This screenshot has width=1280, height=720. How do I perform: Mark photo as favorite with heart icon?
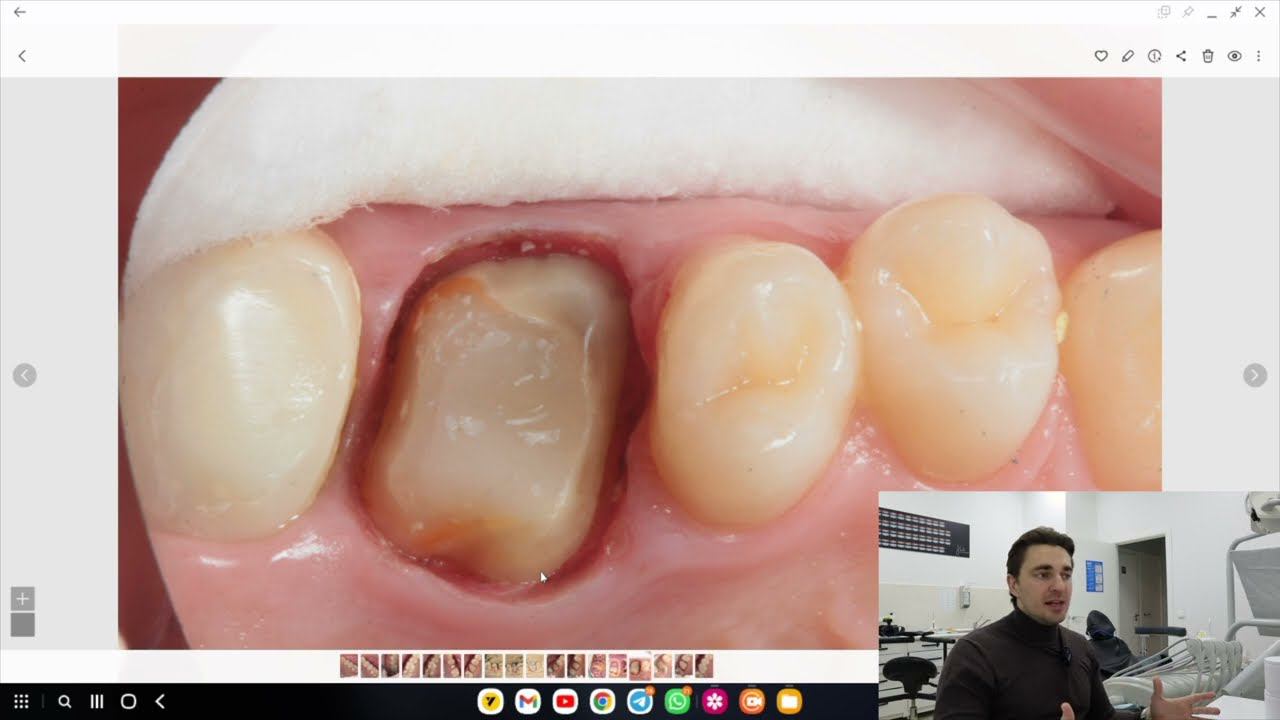tap(1101, 56)
